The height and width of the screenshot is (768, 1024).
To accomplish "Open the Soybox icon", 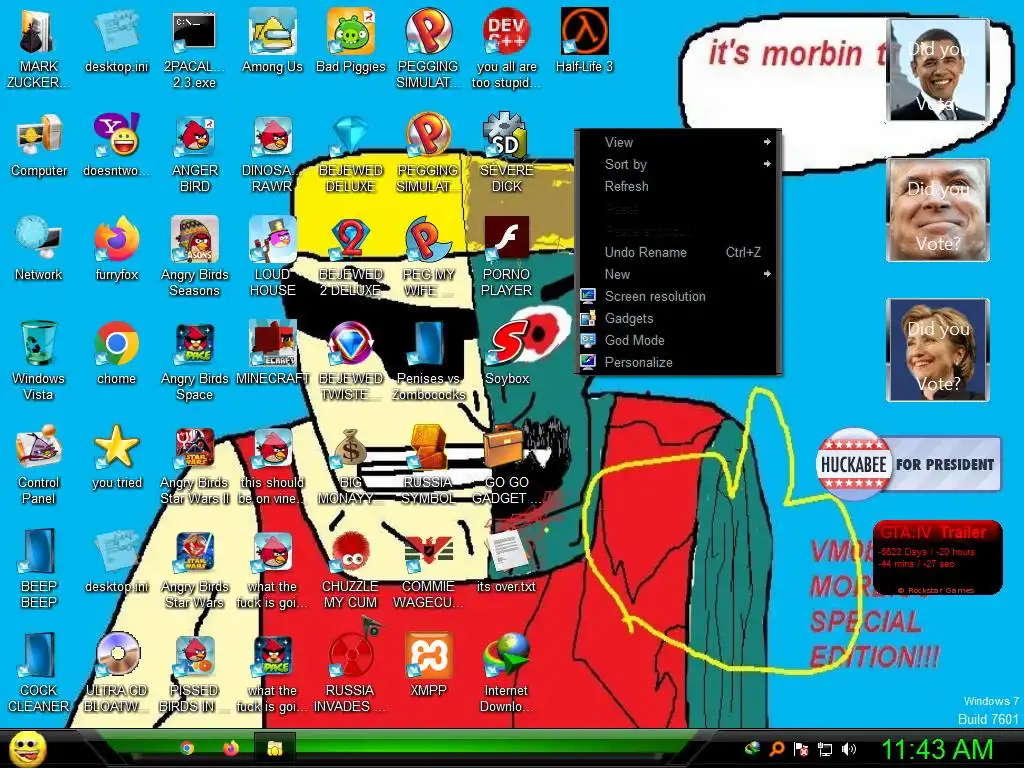I will [x=507, y=353].
